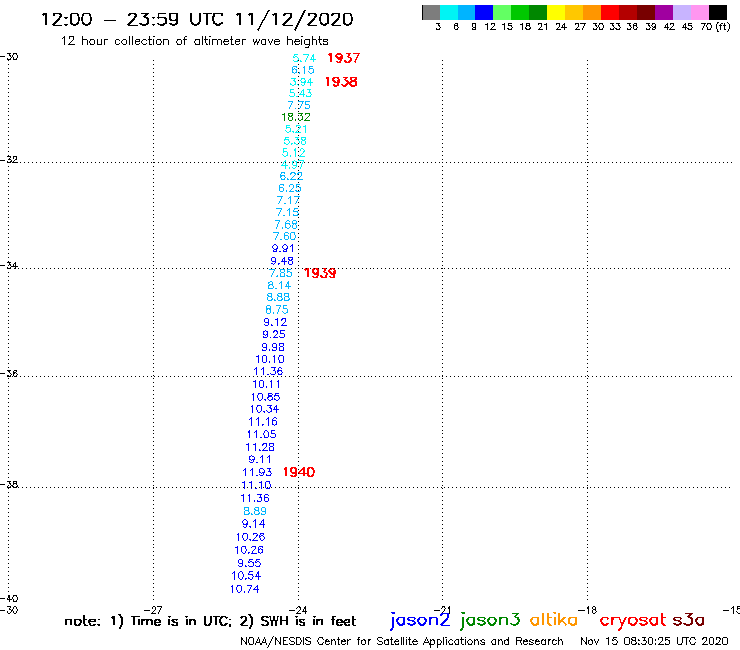
Task: Click the -36 latitude axis label
Action: click(x=9, y=373)
